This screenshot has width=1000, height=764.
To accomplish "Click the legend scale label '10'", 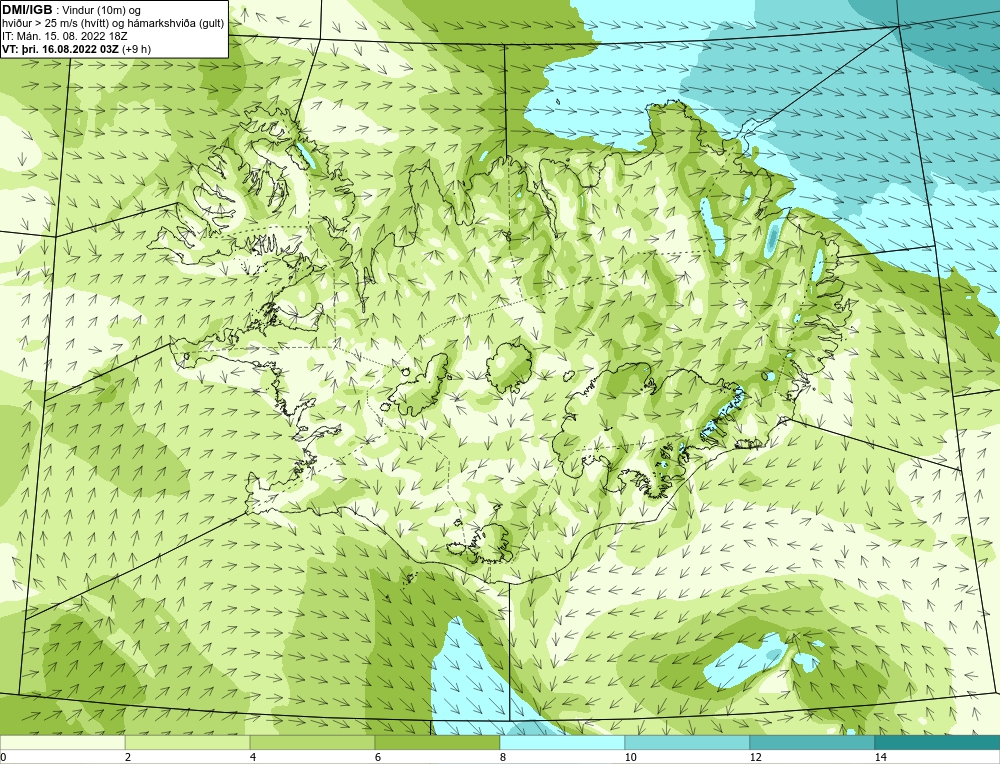I will [x=631, y=757].
